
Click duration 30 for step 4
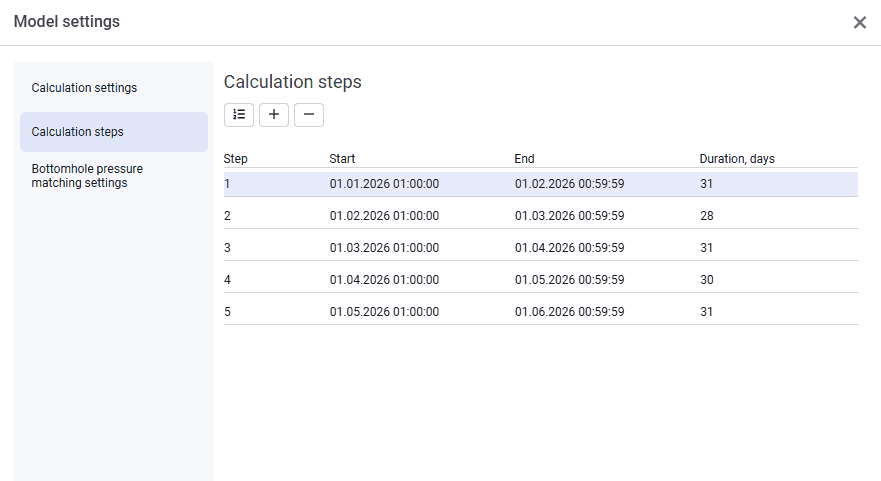pyautogui.click(x=707, y=280)
